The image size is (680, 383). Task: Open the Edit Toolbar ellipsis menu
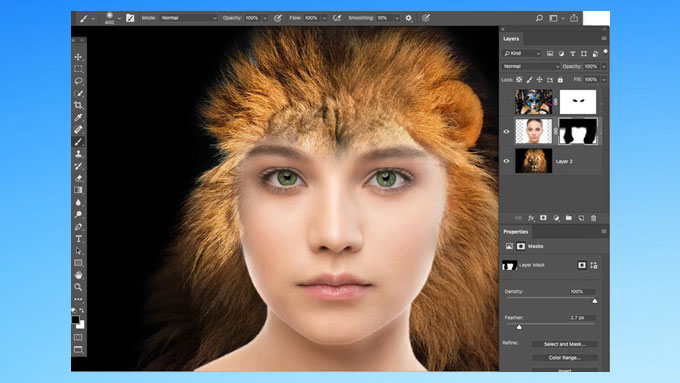pos(78,299)
